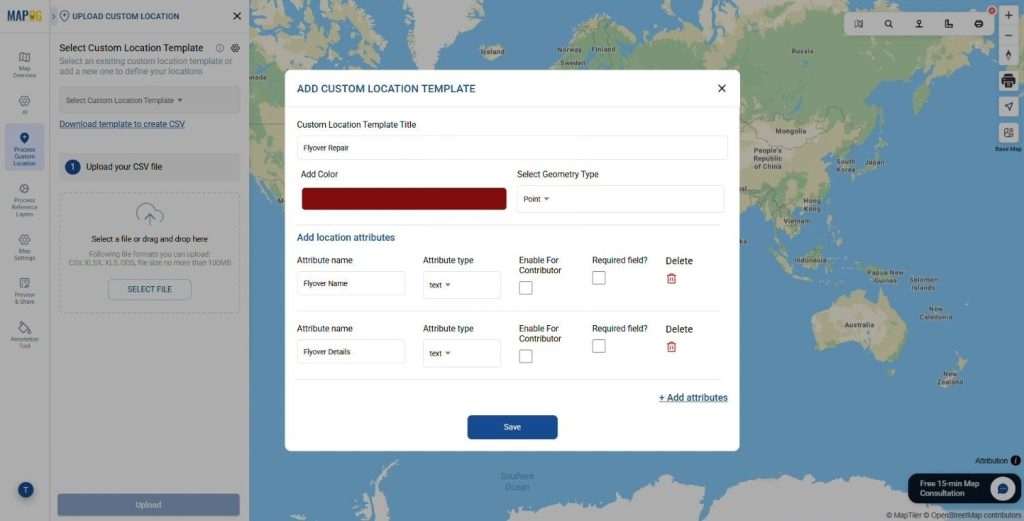Zoom out on the map
1024x521 pixels.
[x=1008, y=35]
